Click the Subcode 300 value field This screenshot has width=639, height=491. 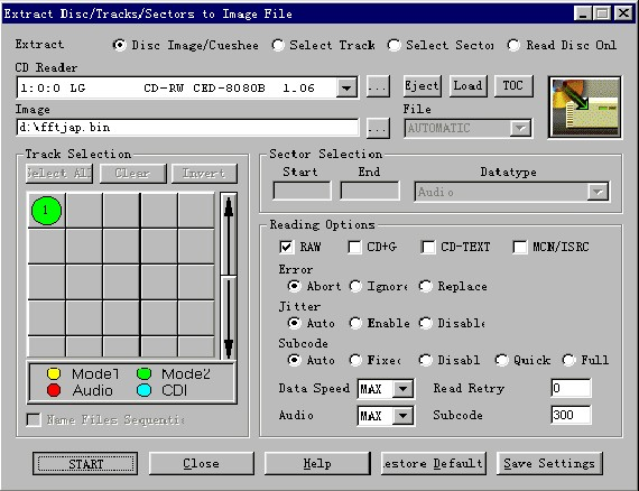tap(571, 415)
